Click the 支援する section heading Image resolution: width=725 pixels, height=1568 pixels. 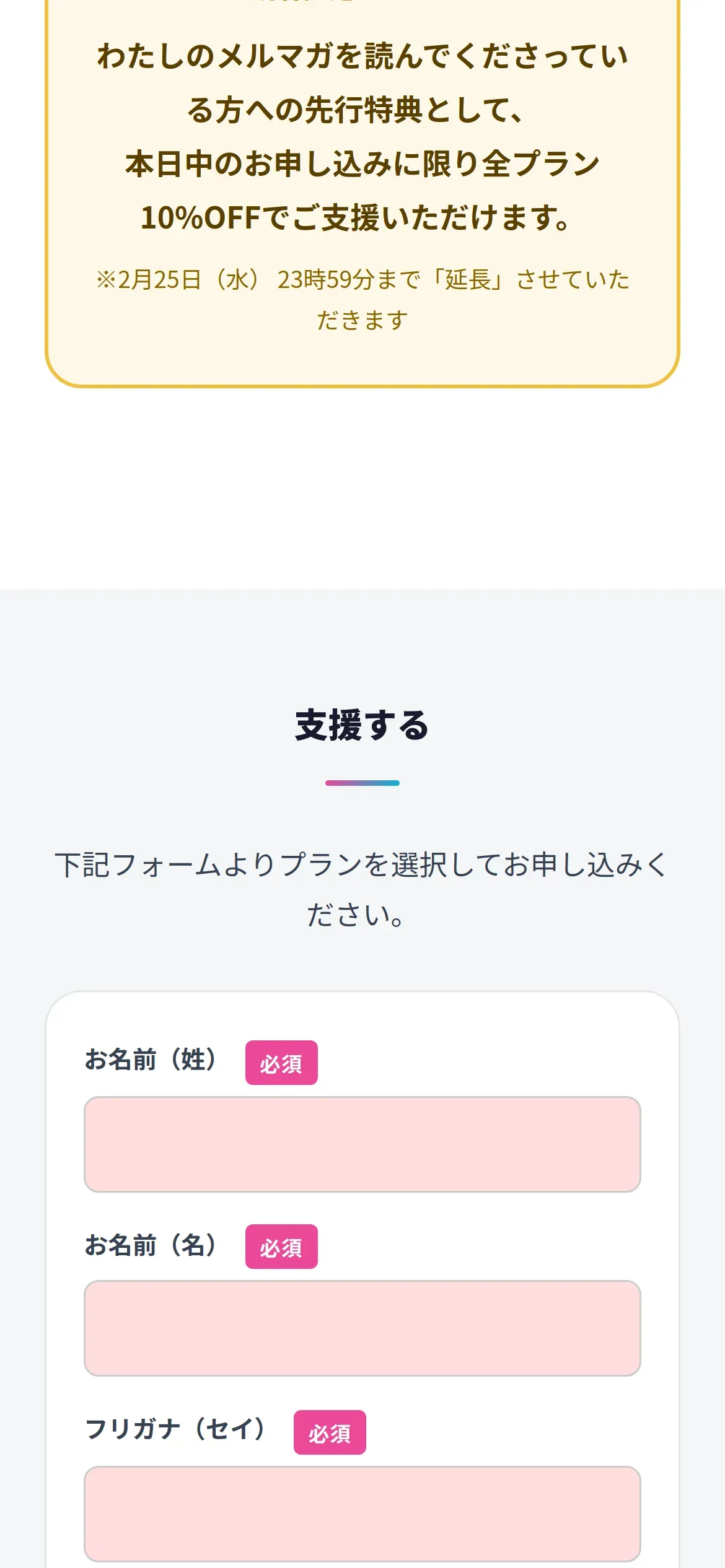point(362,725)
